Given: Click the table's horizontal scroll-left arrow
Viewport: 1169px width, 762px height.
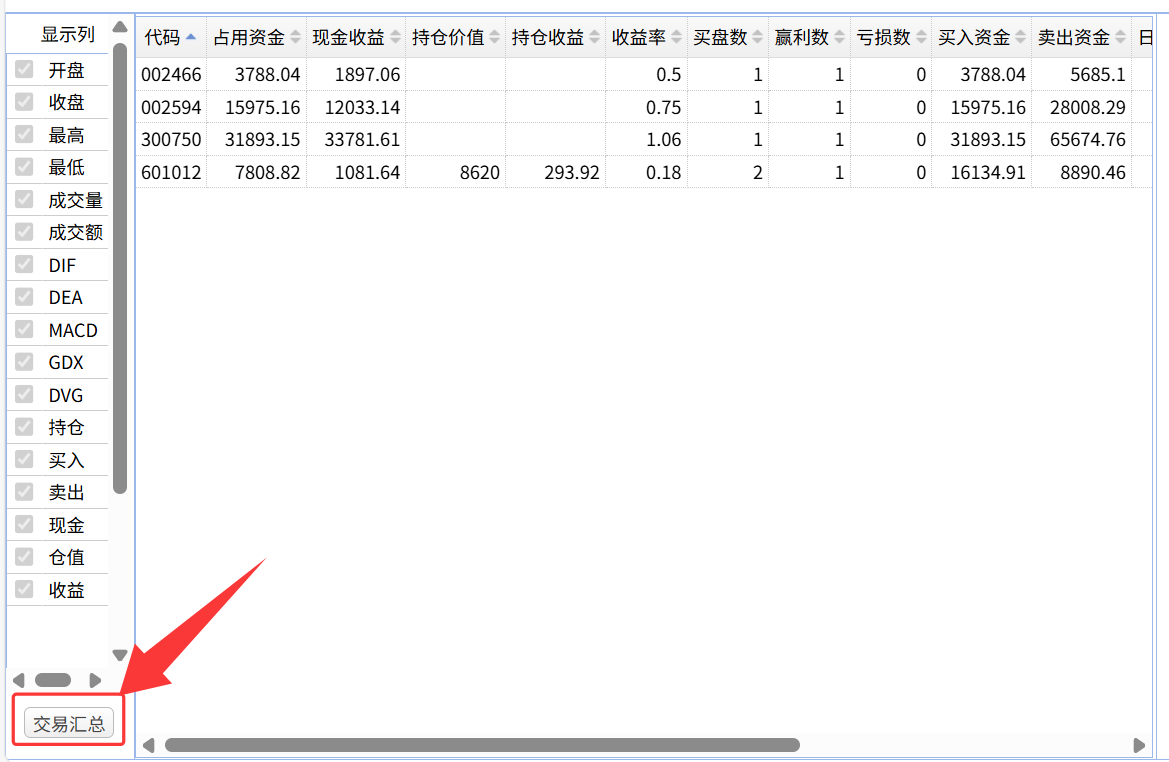Looking at the screenshot, I should 148,746.
